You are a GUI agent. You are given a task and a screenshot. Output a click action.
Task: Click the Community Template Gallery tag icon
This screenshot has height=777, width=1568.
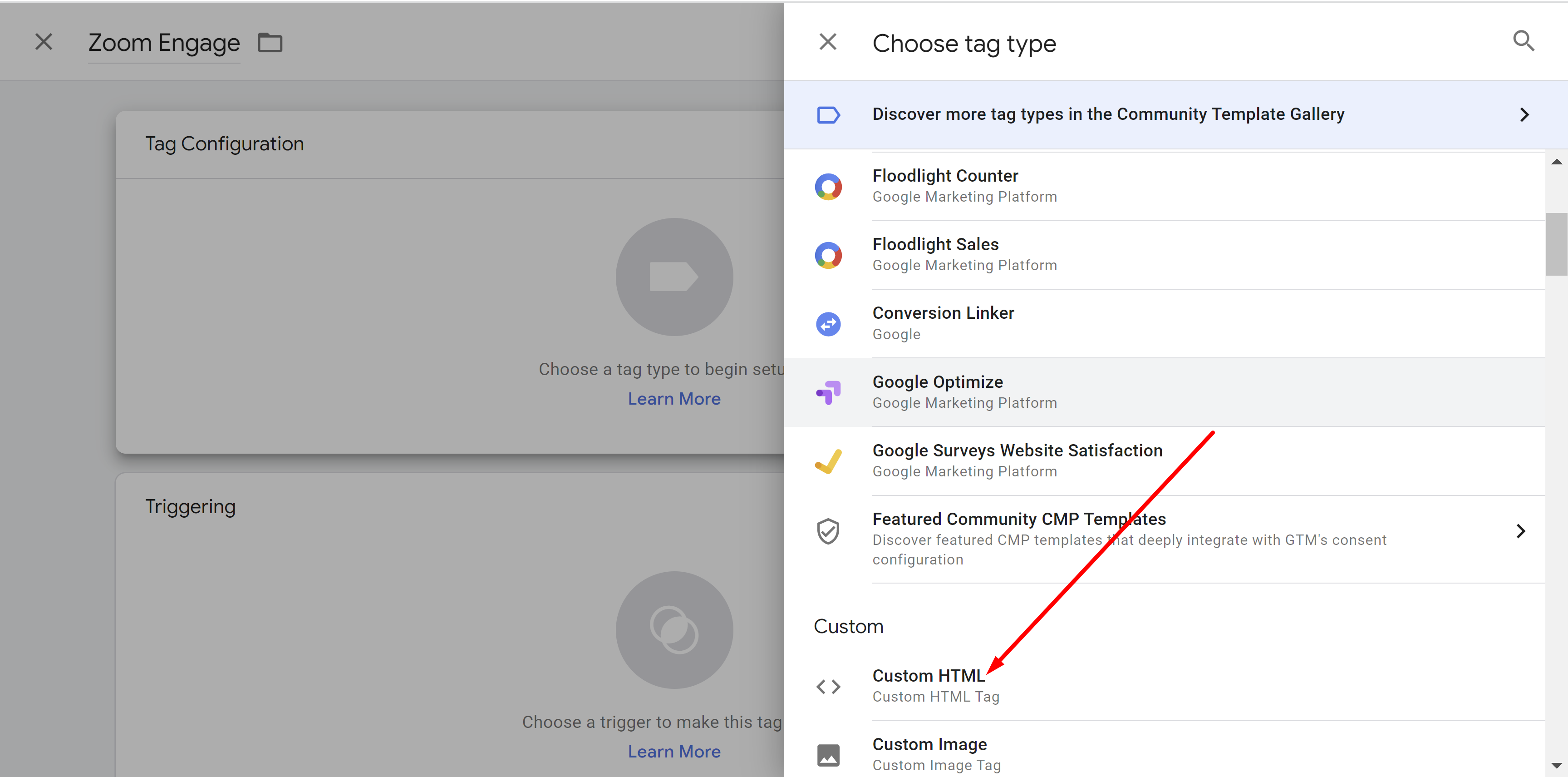pyautogui.click(x=828, y=114)
